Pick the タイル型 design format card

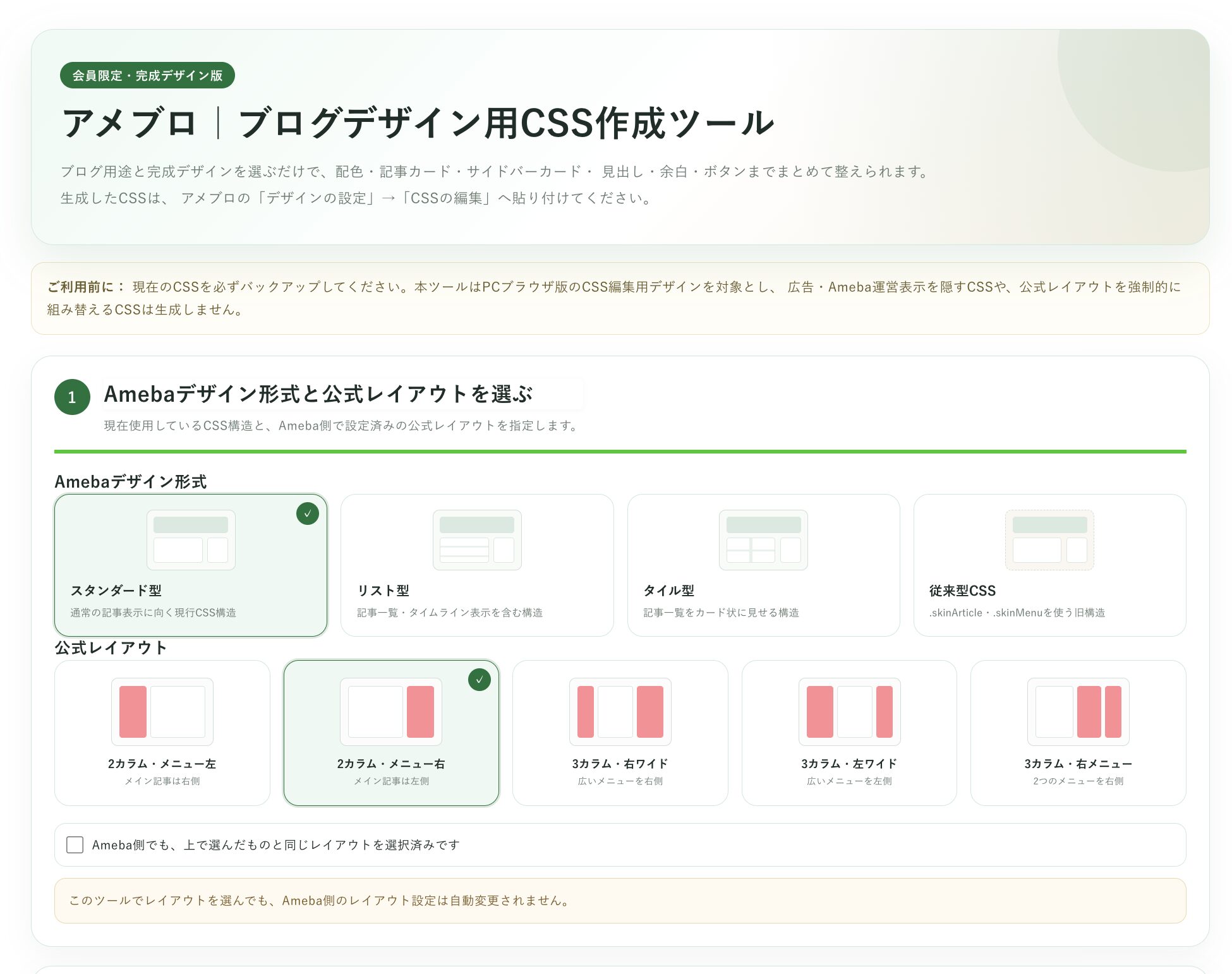[763, 565]
